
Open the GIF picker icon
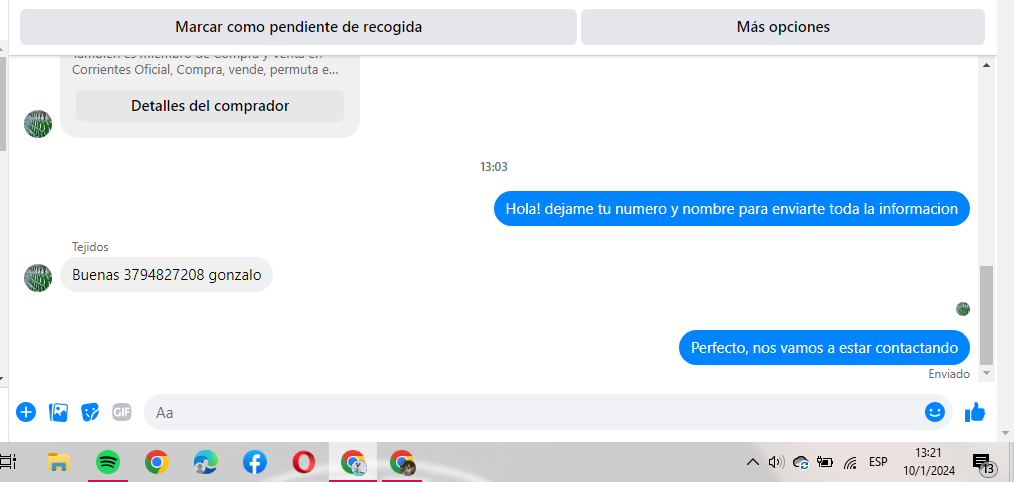(x=122, y=412)
